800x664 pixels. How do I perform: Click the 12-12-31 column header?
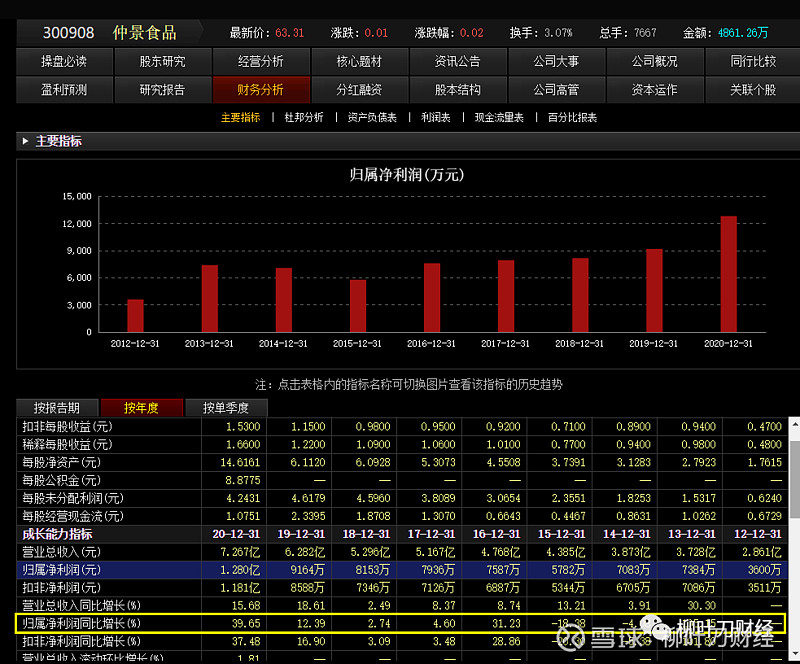click(x=758, y=534)
